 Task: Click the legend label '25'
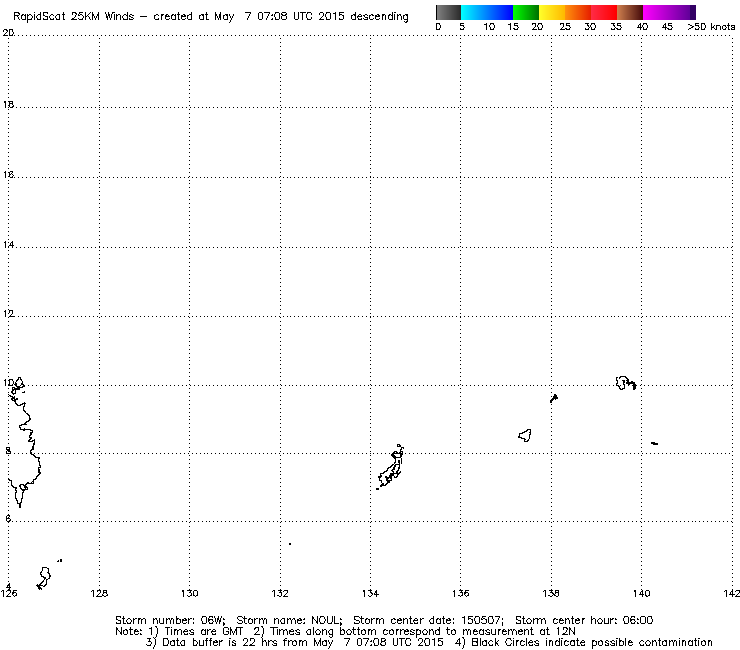coord(565,27)
